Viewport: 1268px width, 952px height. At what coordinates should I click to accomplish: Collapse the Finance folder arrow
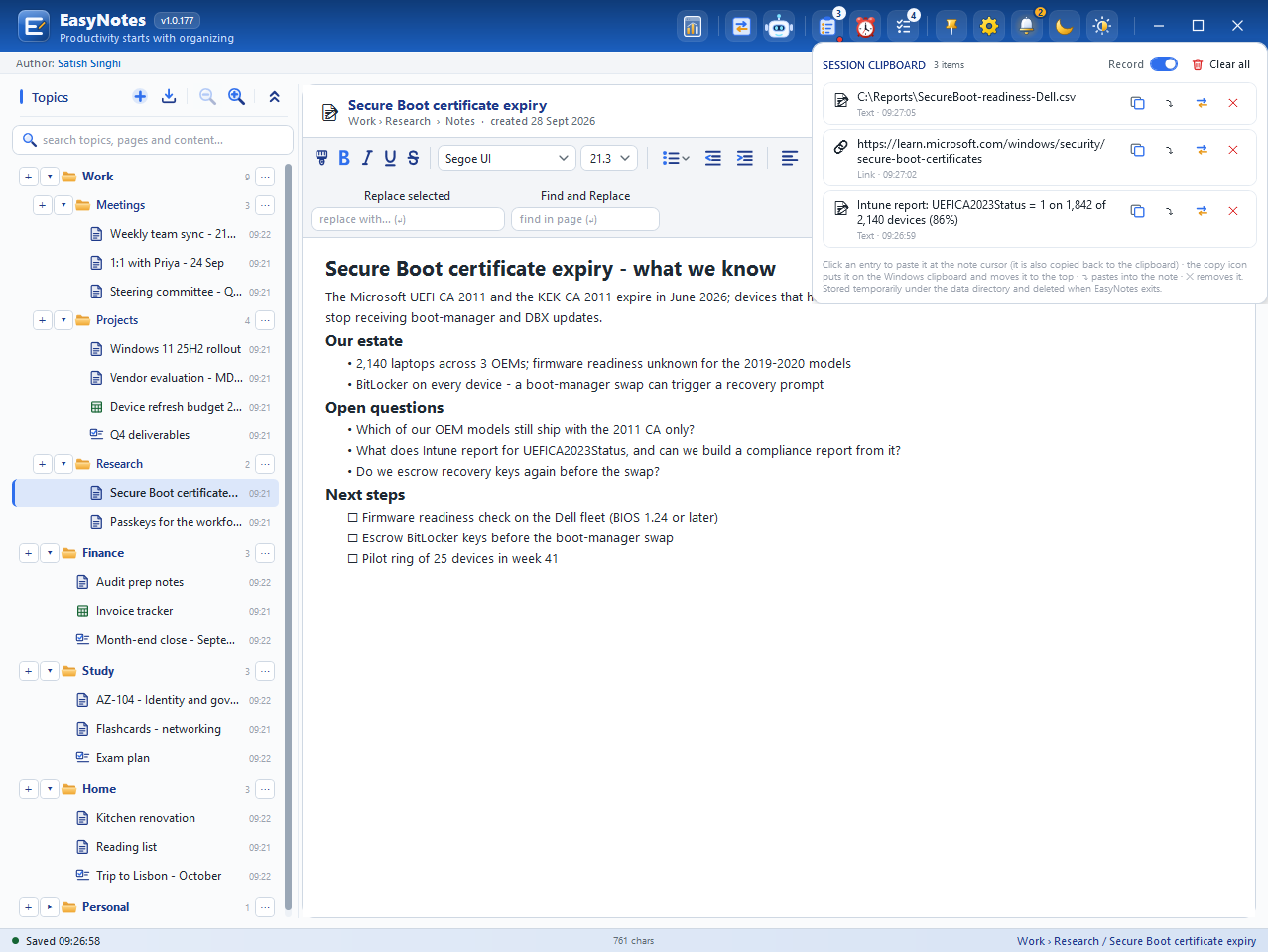[x=50, y=553]
